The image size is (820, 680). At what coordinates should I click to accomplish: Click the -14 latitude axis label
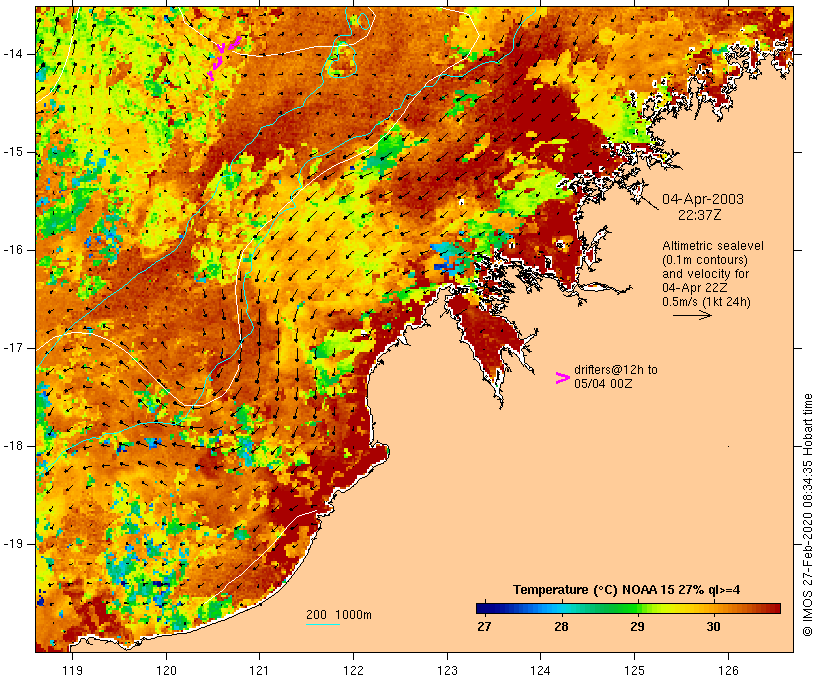tap(12, 54)
